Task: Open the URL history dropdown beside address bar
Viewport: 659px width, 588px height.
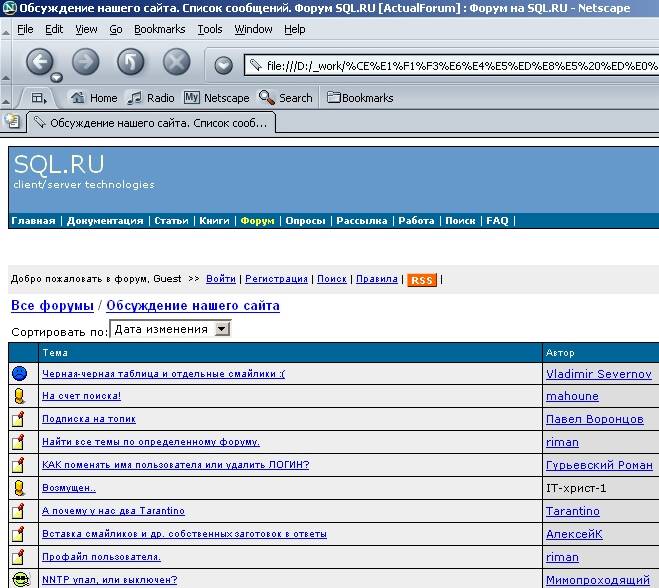Action: (x=224, y=66)
